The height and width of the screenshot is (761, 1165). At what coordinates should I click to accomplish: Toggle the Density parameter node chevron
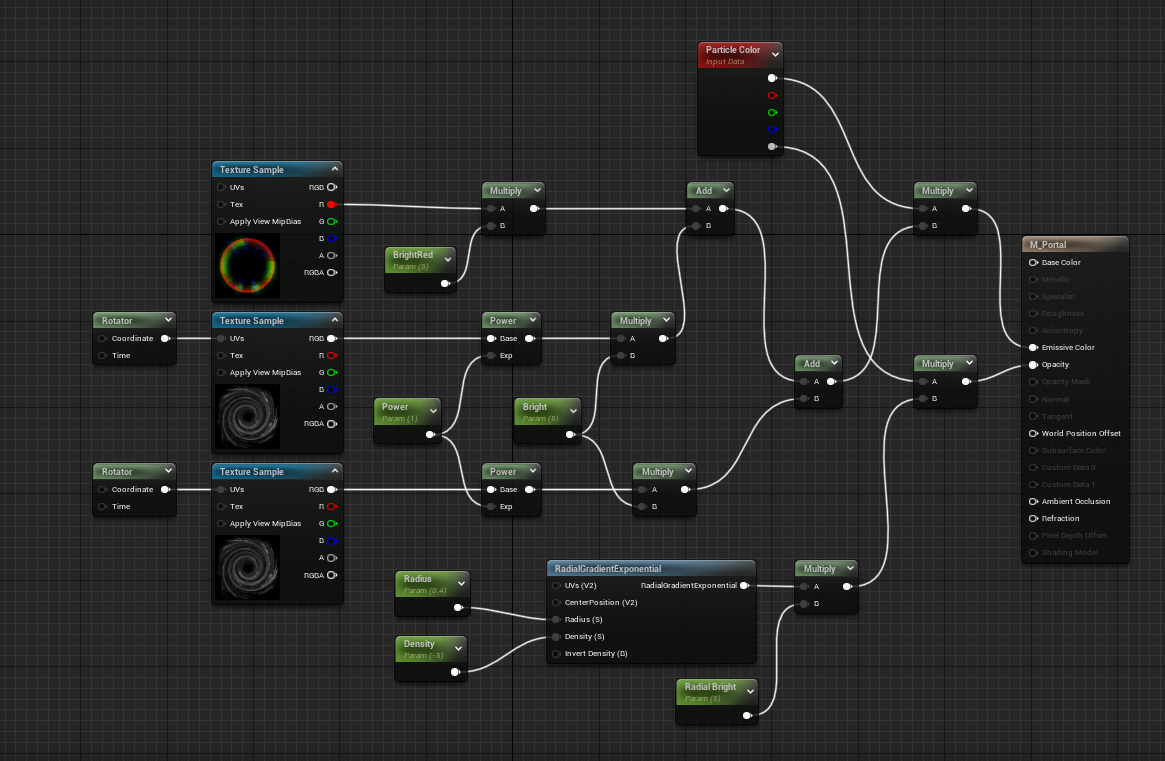pyautogui.click(x=458, y=648)
